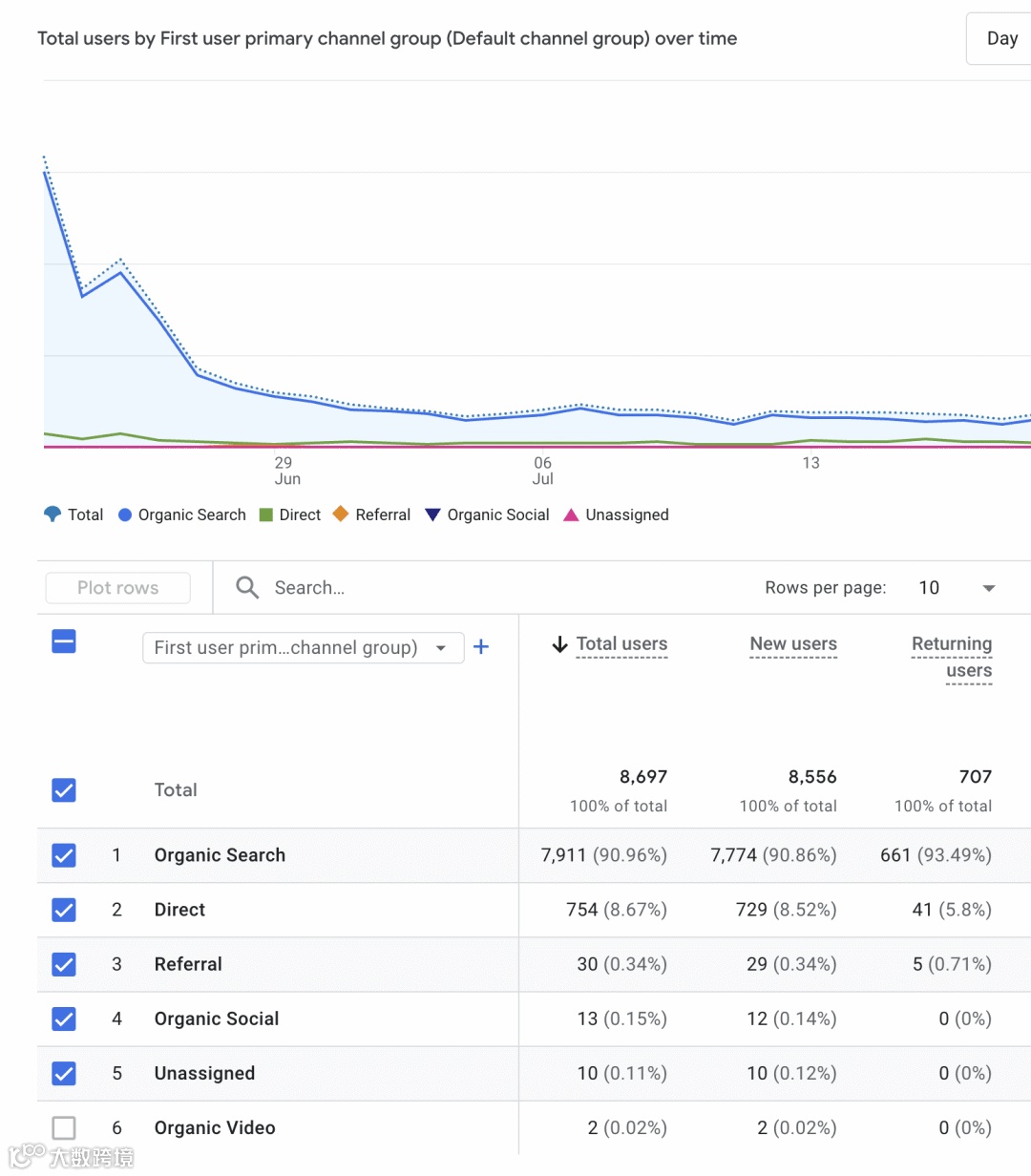Uncheck the Organic Search row checkbox
1031x1176 pixels.
click(x=64, y=855)
